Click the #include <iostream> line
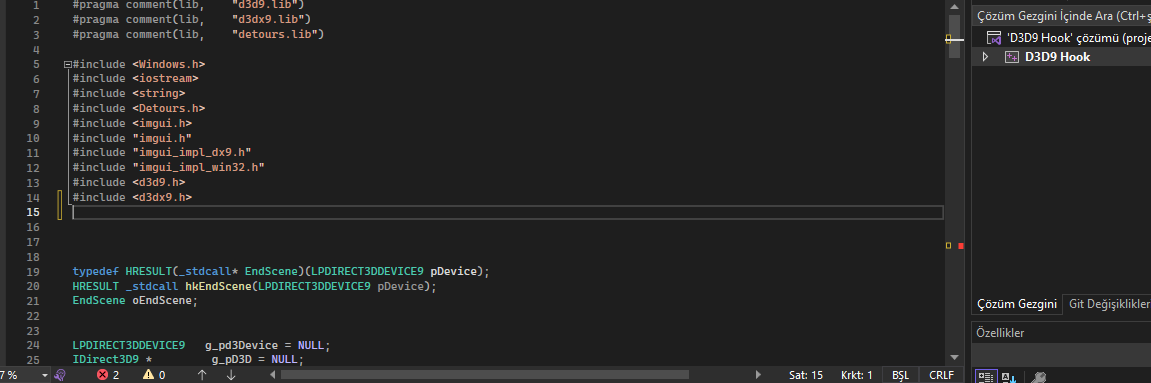 point(136,79)
